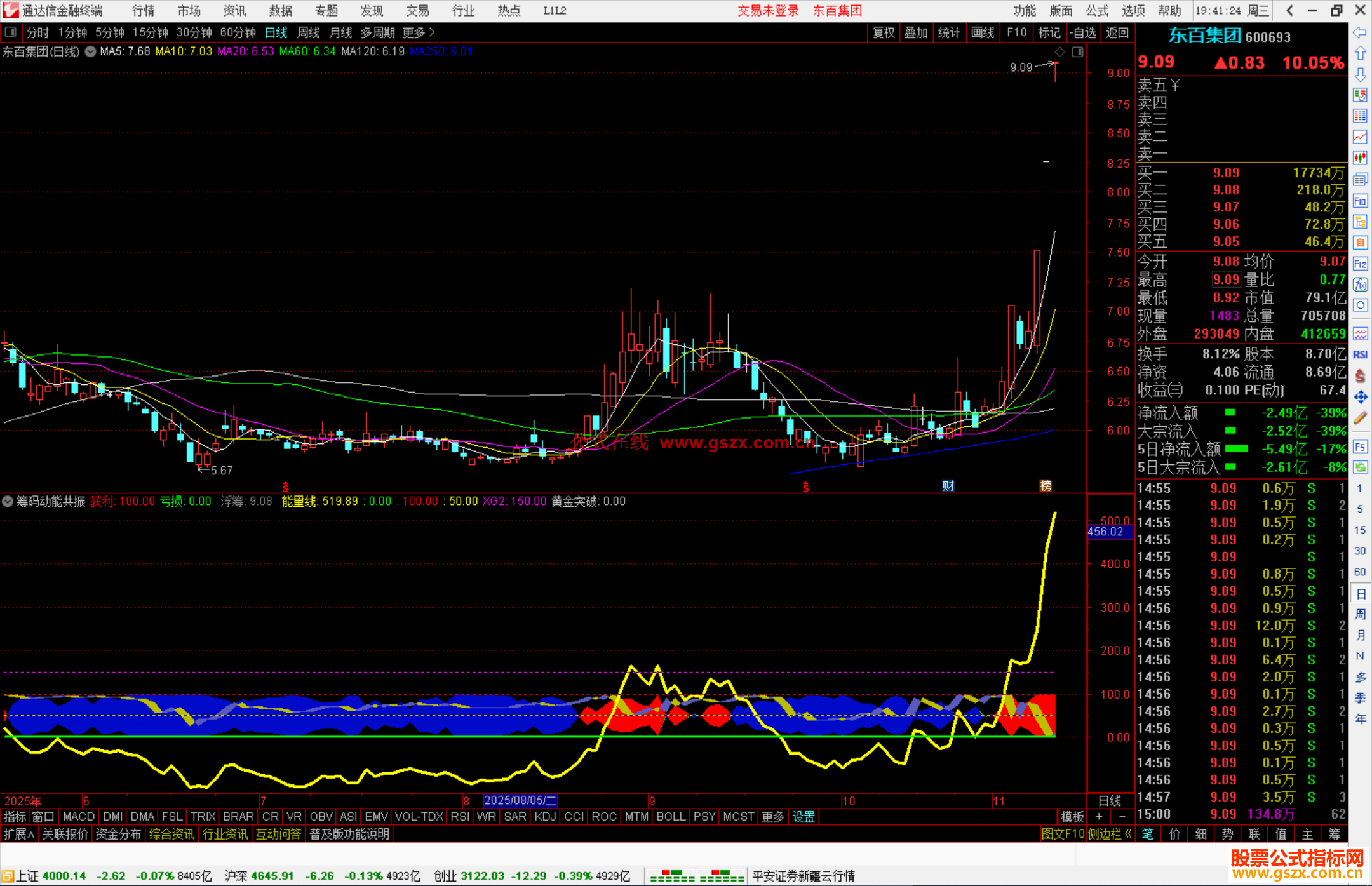Click the 复权 adjustment button
The image size is (1372, 886).
884,32
